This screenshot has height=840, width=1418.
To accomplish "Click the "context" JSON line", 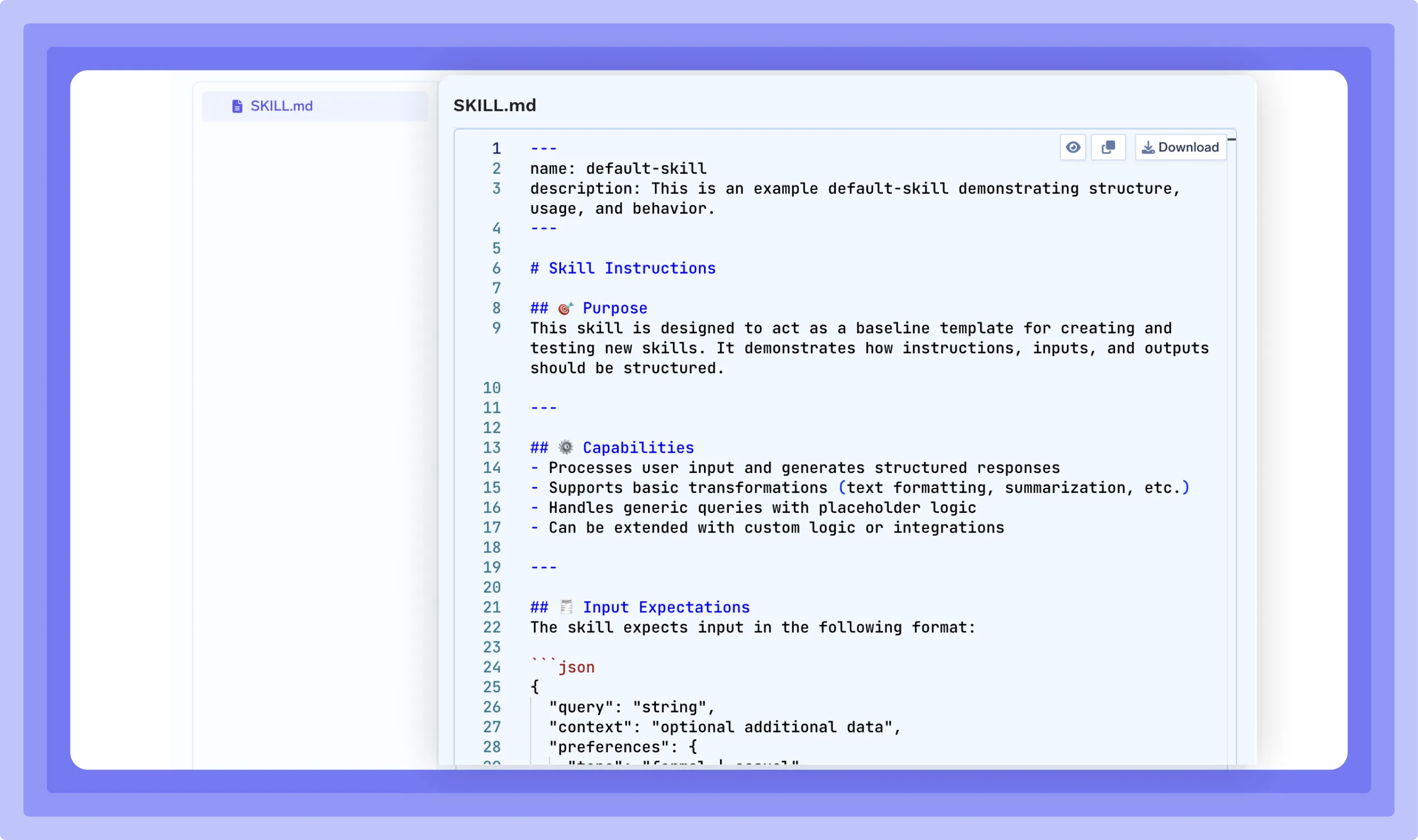I will pyautogui.click(x=724, y=727).
